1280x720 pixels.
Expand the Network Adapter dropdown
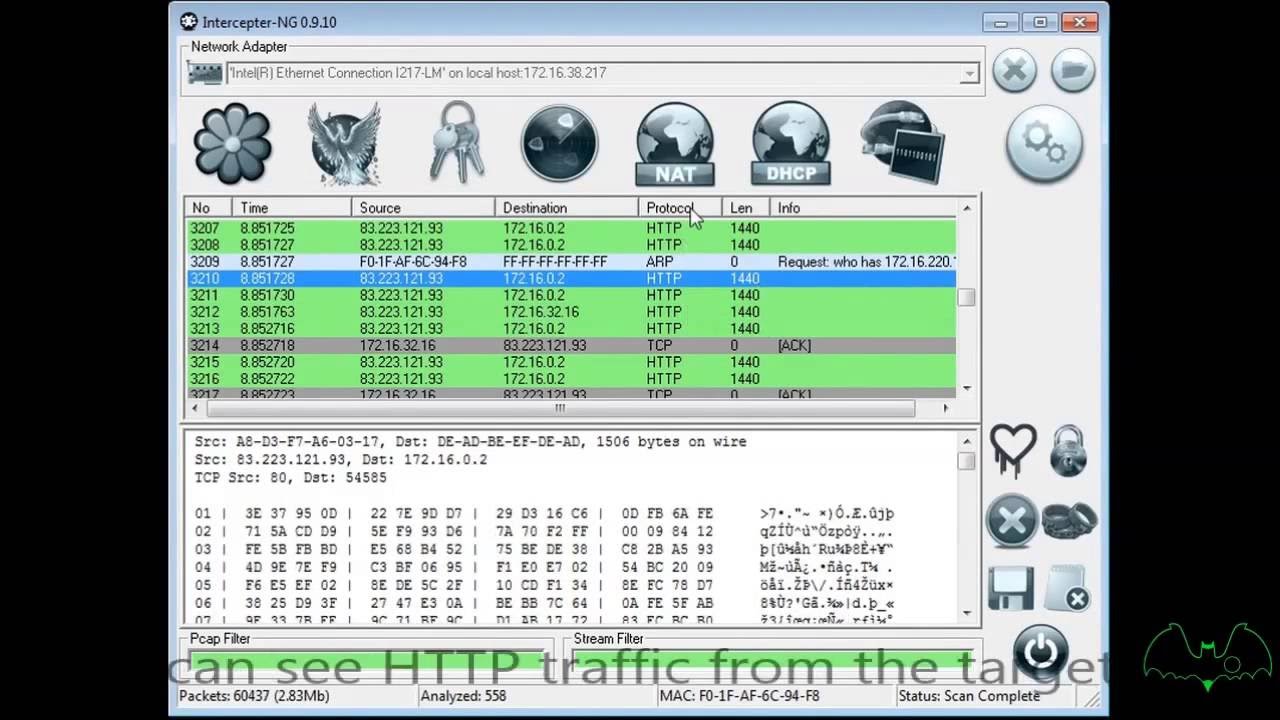point(969,73)
